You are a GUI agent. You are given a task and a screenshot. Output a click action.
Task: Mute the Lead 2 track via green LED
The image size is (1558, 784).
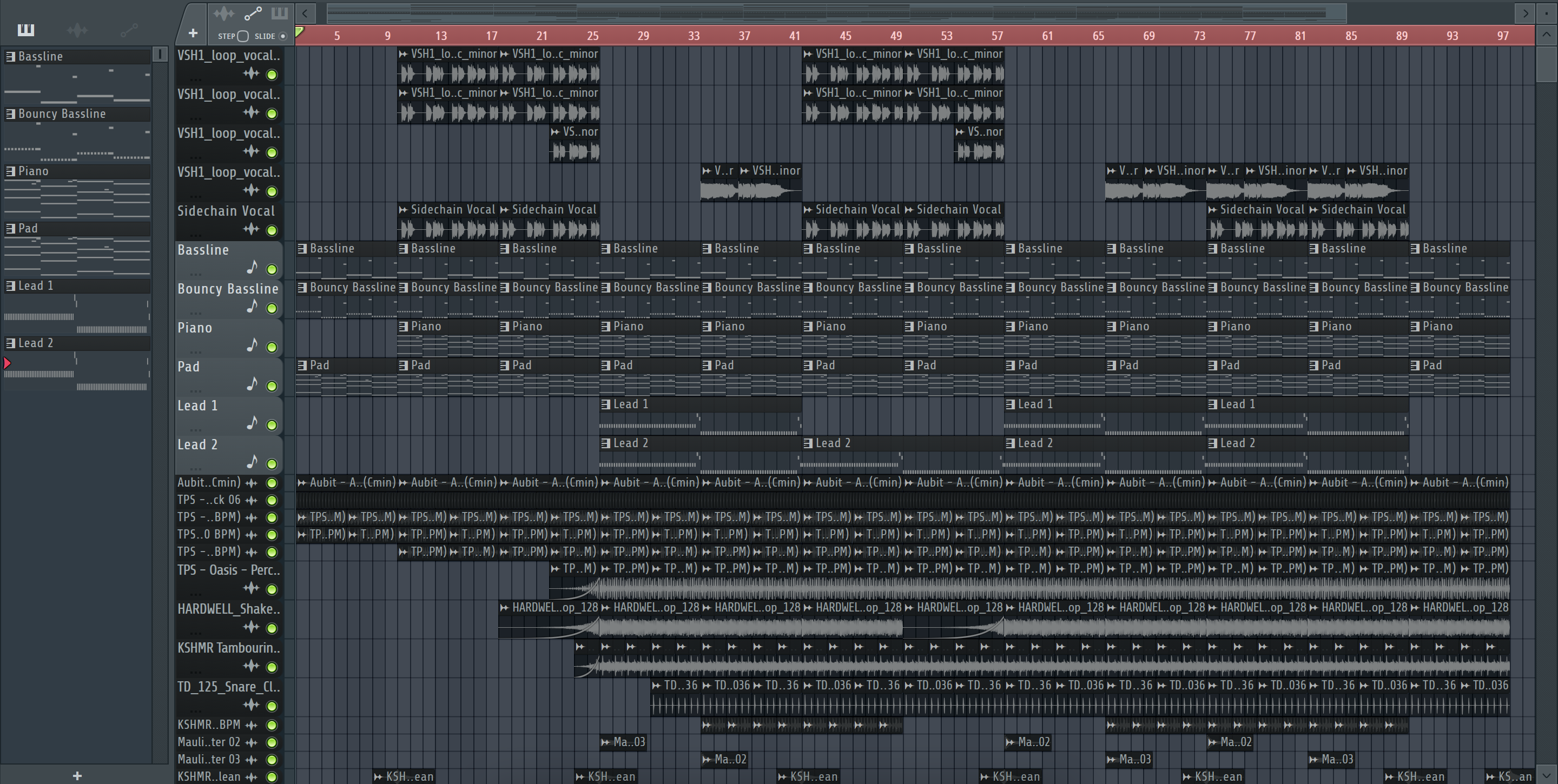tap(272, 464)
